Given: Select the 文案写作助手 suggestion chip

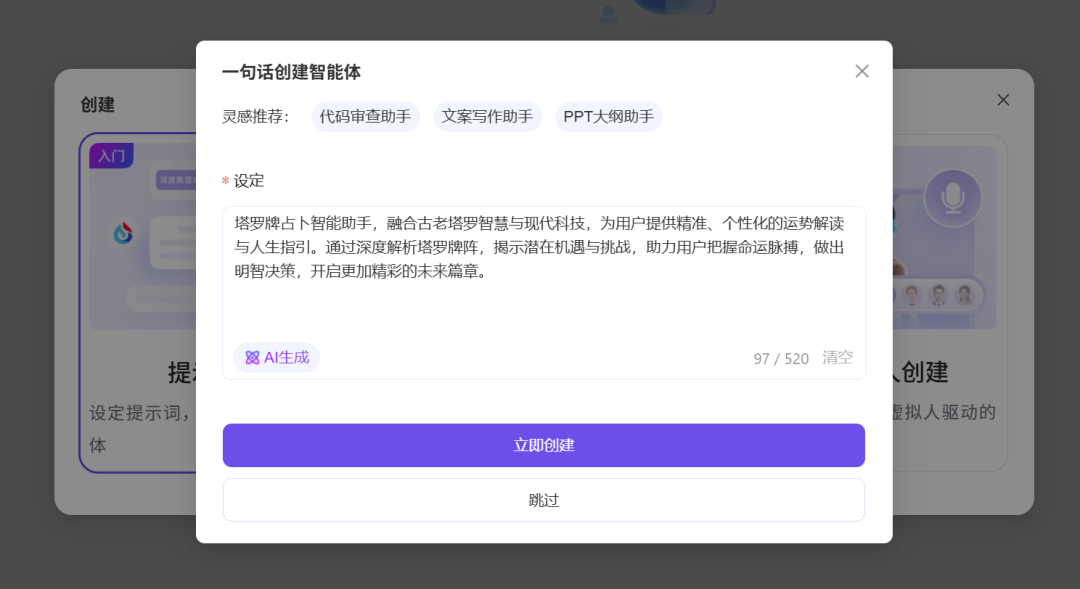Looking at the screenshot, I should click(487, 116).
